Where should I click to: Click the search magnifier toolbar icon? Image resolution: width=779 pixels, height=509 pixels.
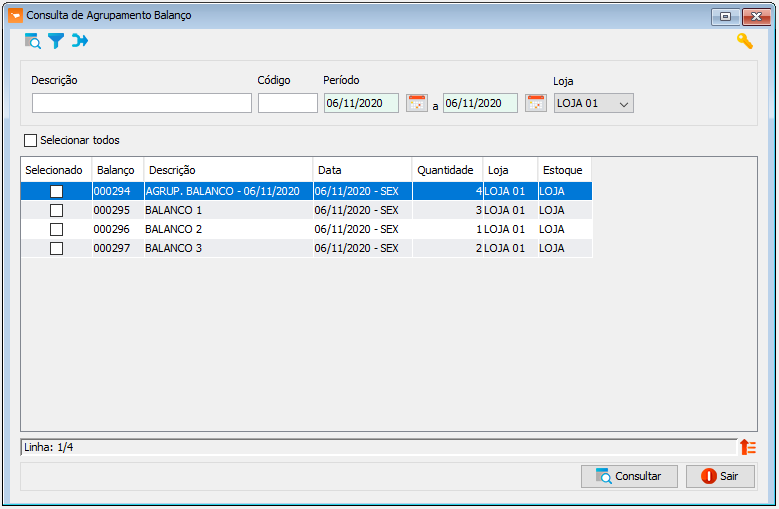point(33,41)
